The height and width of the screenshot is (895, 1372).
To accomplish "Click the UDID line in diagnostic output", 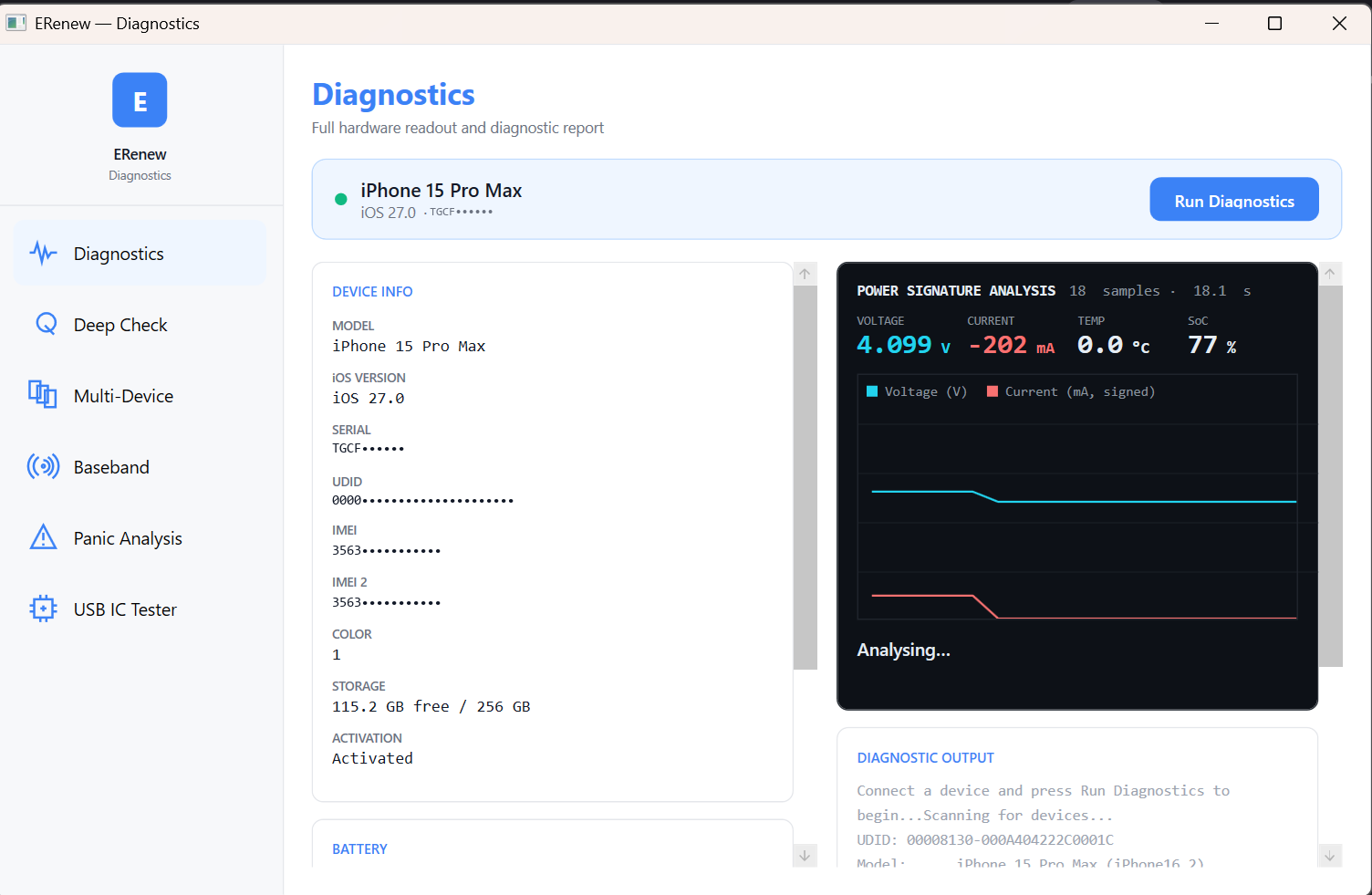I will (985, 839).
